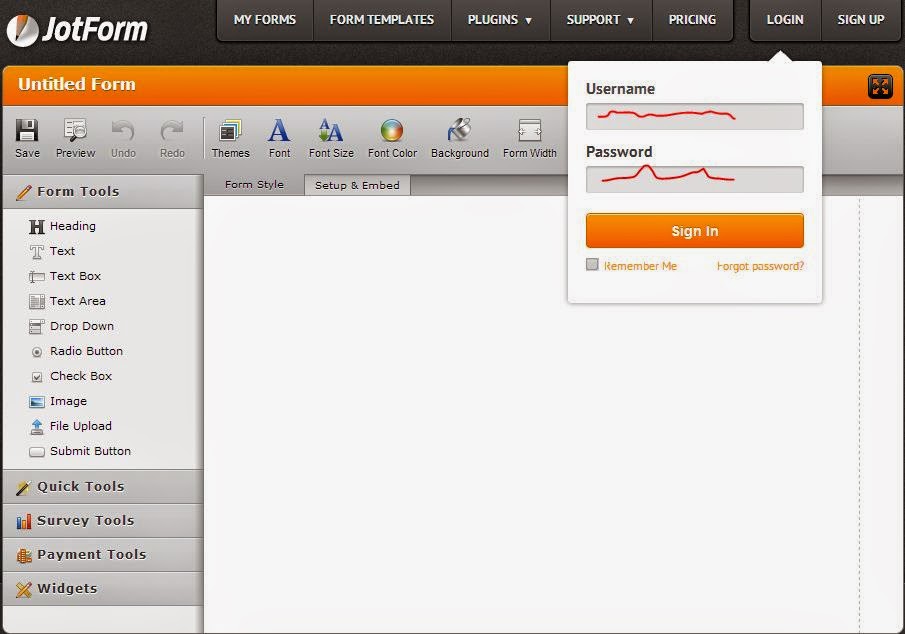Add a Text Area field
The height and width of the screenshot is (634, 905).
[x=68, y=301]
